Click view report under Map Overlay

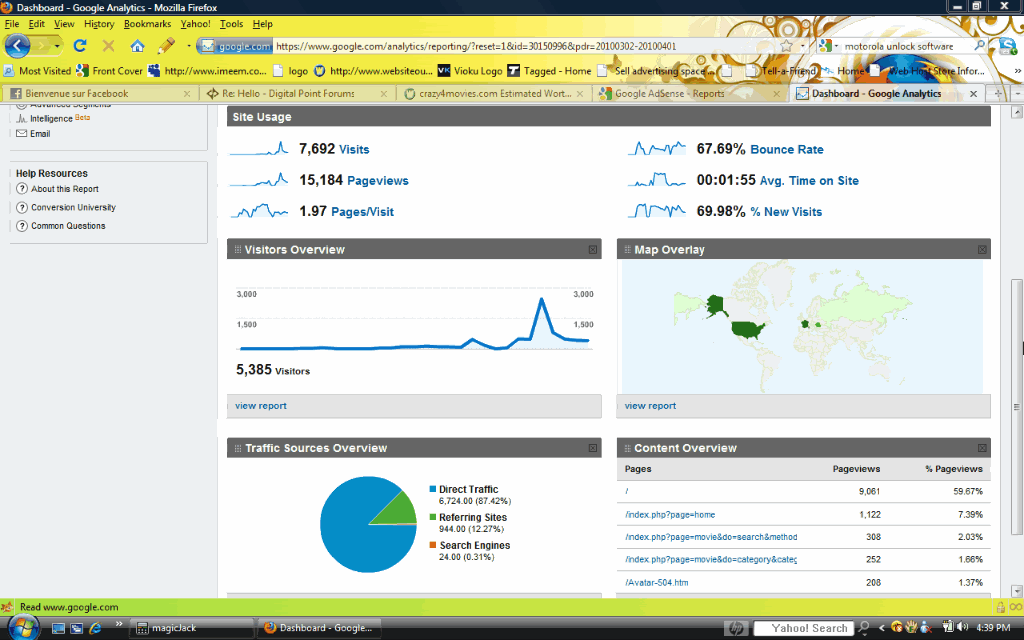(650, 406)
